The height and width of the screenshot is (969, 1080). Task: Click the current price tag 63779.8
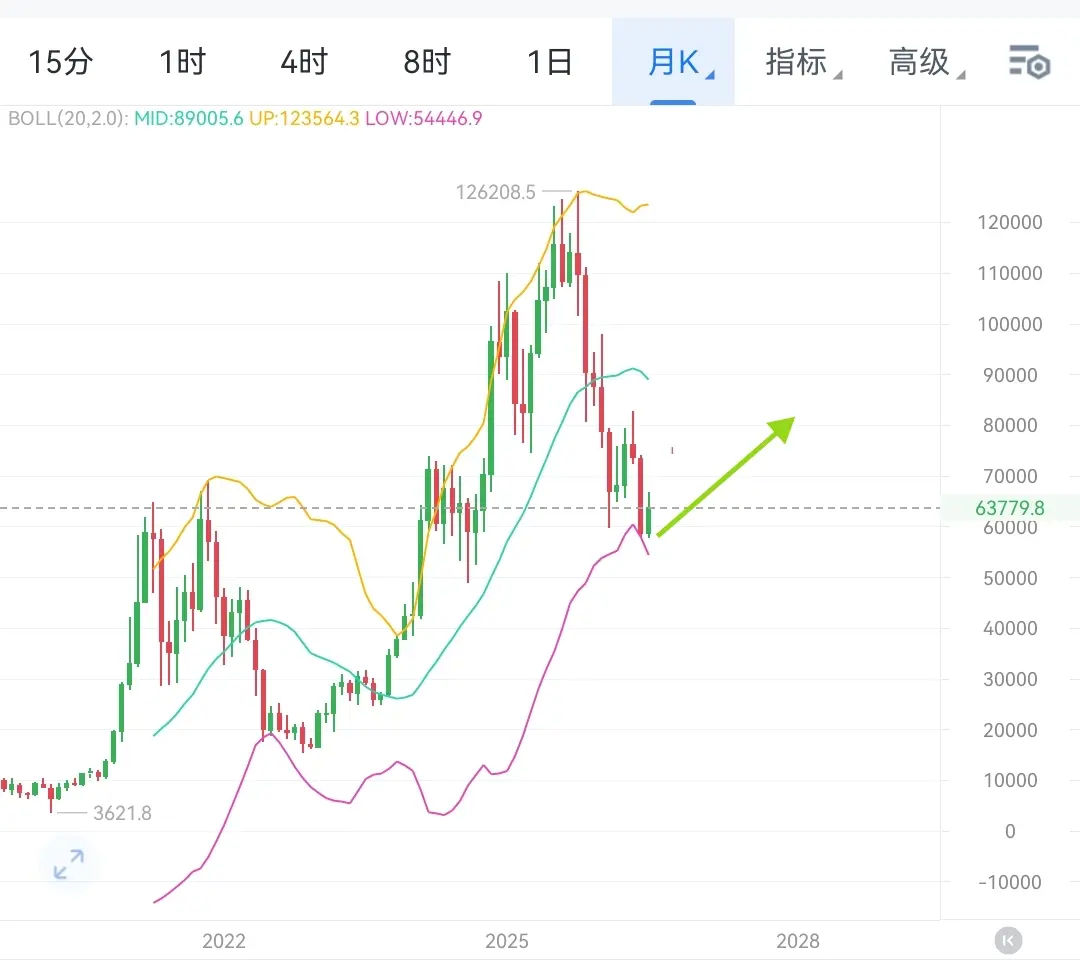coord(1010,508)
